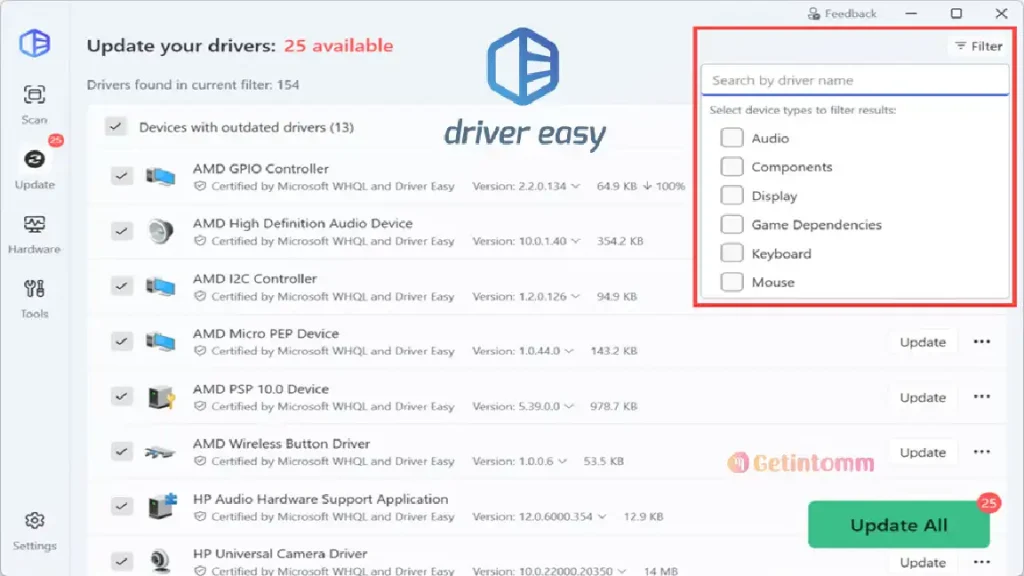
Task: Click the AMD Wireless Button Driver icon
Action: (160, 452)
